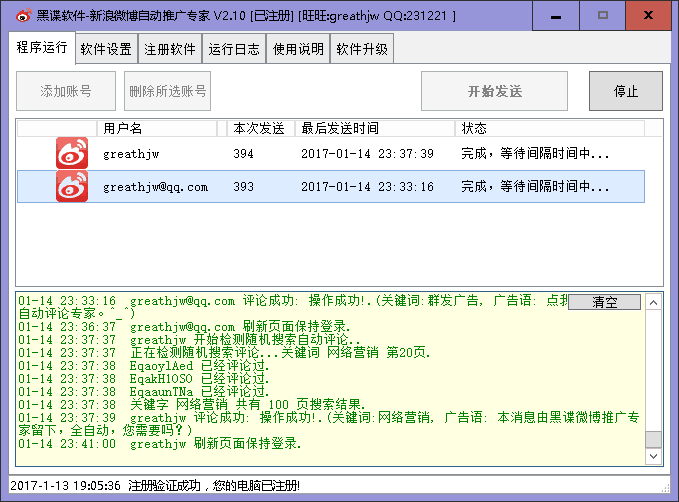Click the log line mentioning EqaoylAed
Image resolution: width=679 pixels, height=502 pixels.
point(144,366)
